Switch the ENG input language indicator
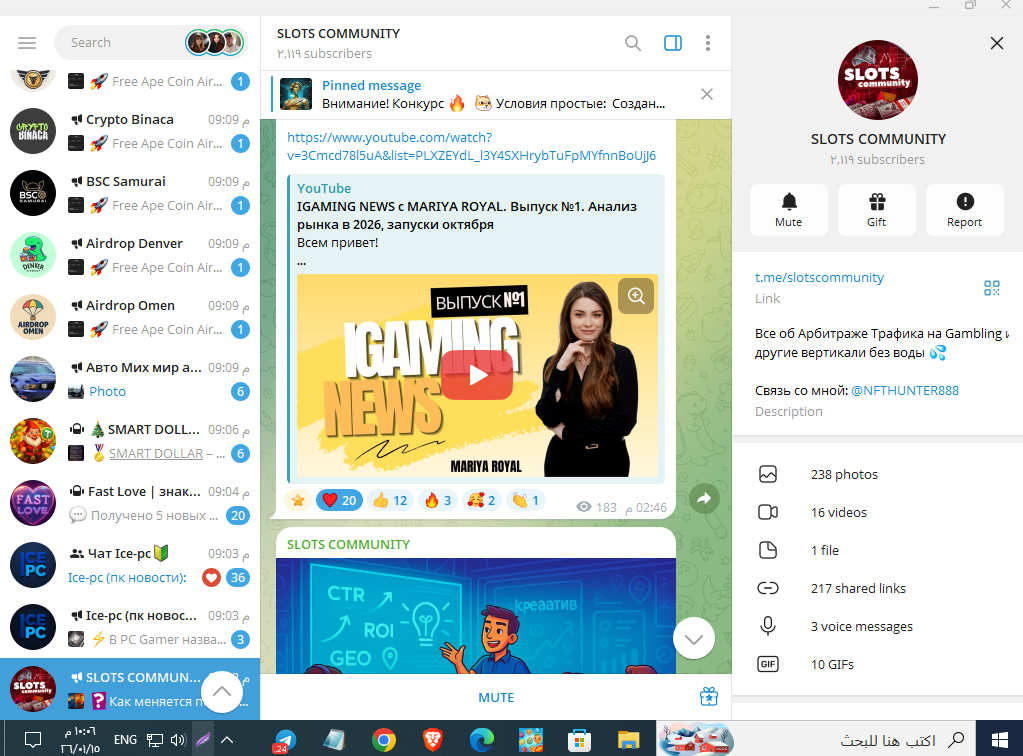The height and width of the screenshot is (756, 1023). click(125, 740)
